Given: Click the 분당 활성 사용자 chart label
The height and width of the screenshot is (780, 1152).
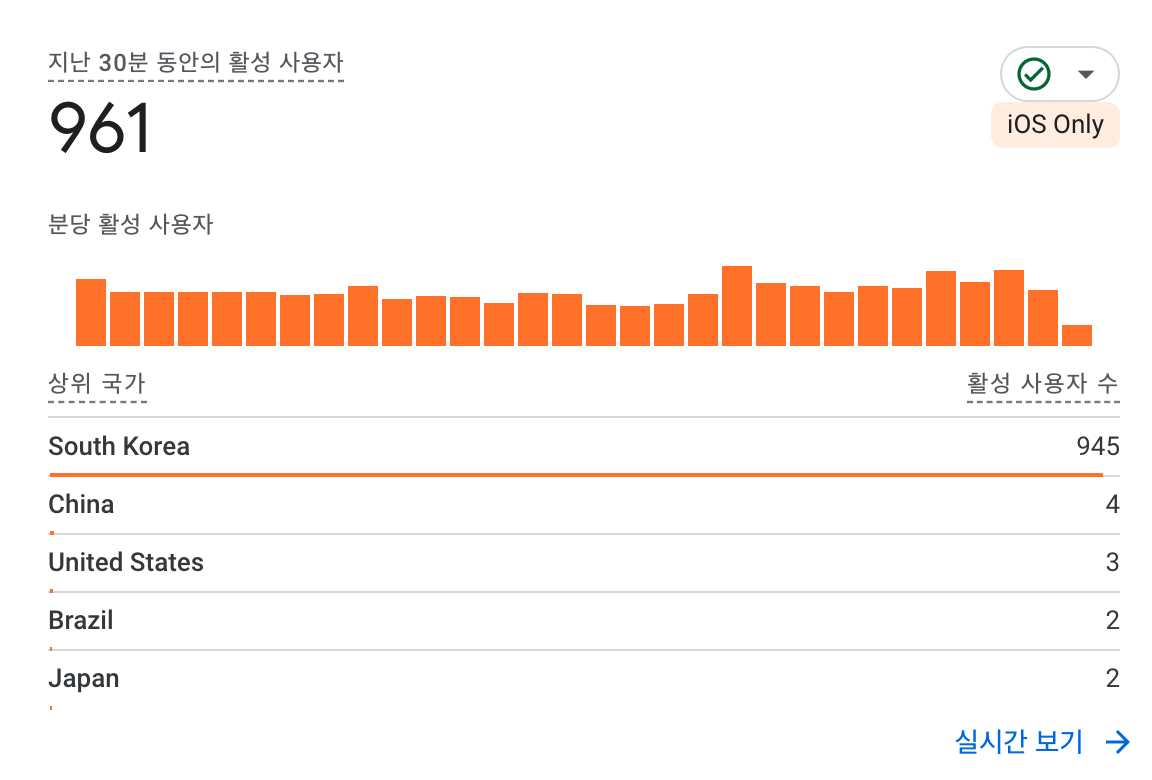Looking at the screenshot, I should [x=131, y=224].
